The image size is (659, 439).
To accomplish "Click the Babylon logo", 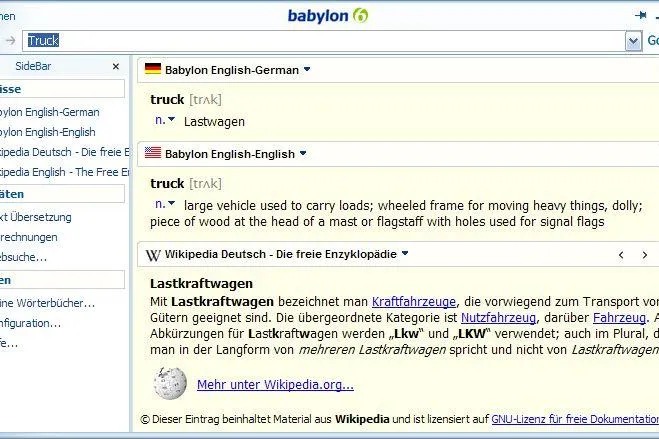I will coord(328,16).
